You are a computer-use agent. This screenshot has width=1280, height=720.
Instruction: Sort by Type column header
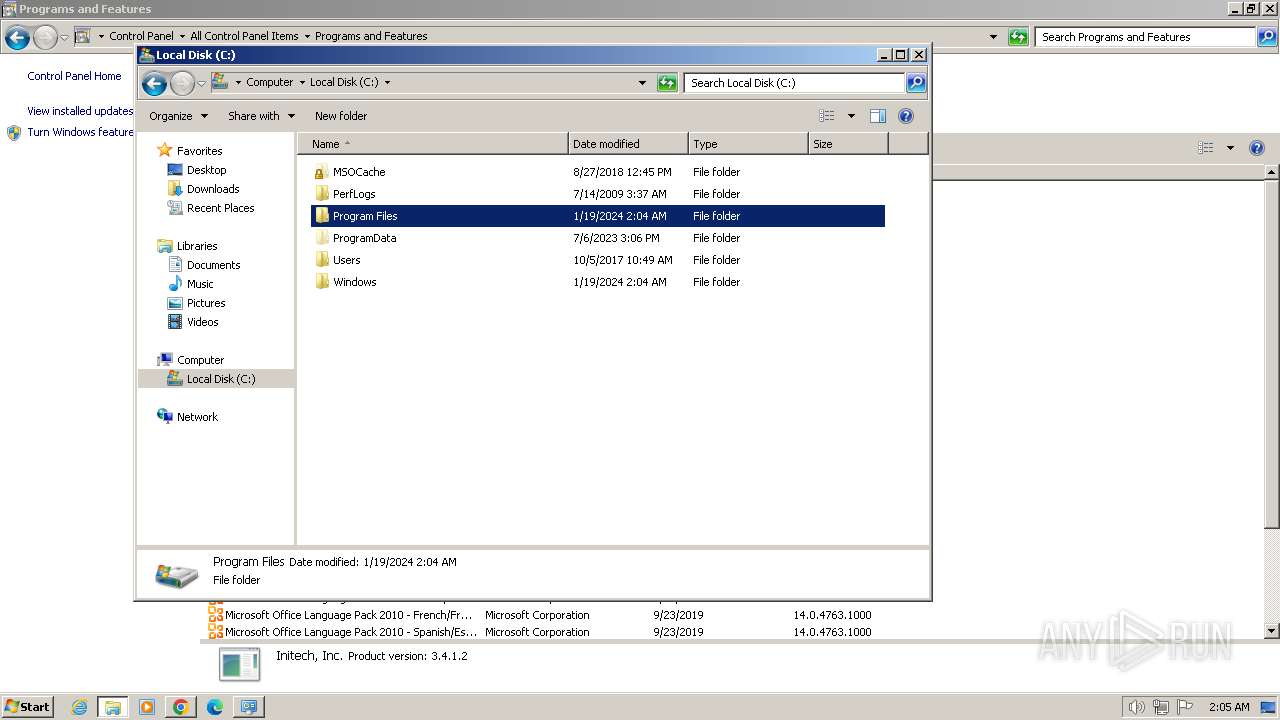[748, 144]
